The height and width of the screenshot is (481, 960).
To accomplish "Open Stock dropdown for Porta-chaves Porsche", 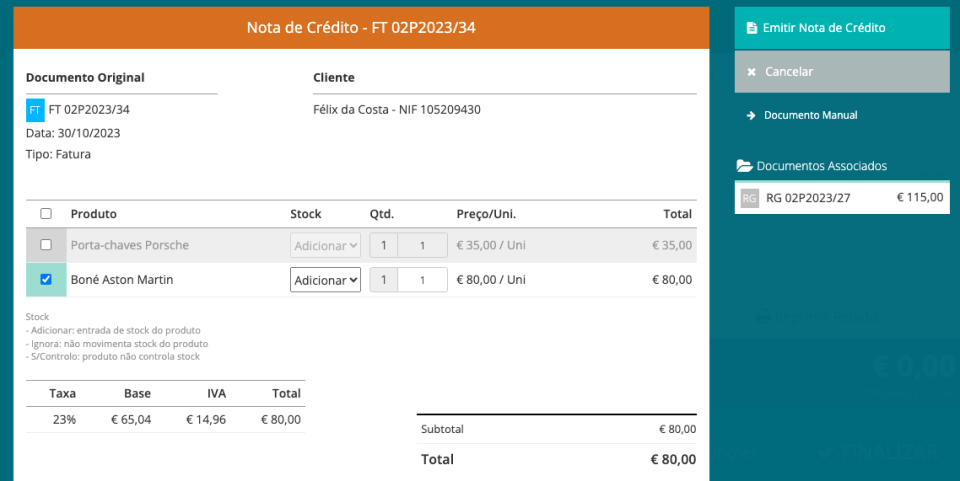I will (325, 245).
